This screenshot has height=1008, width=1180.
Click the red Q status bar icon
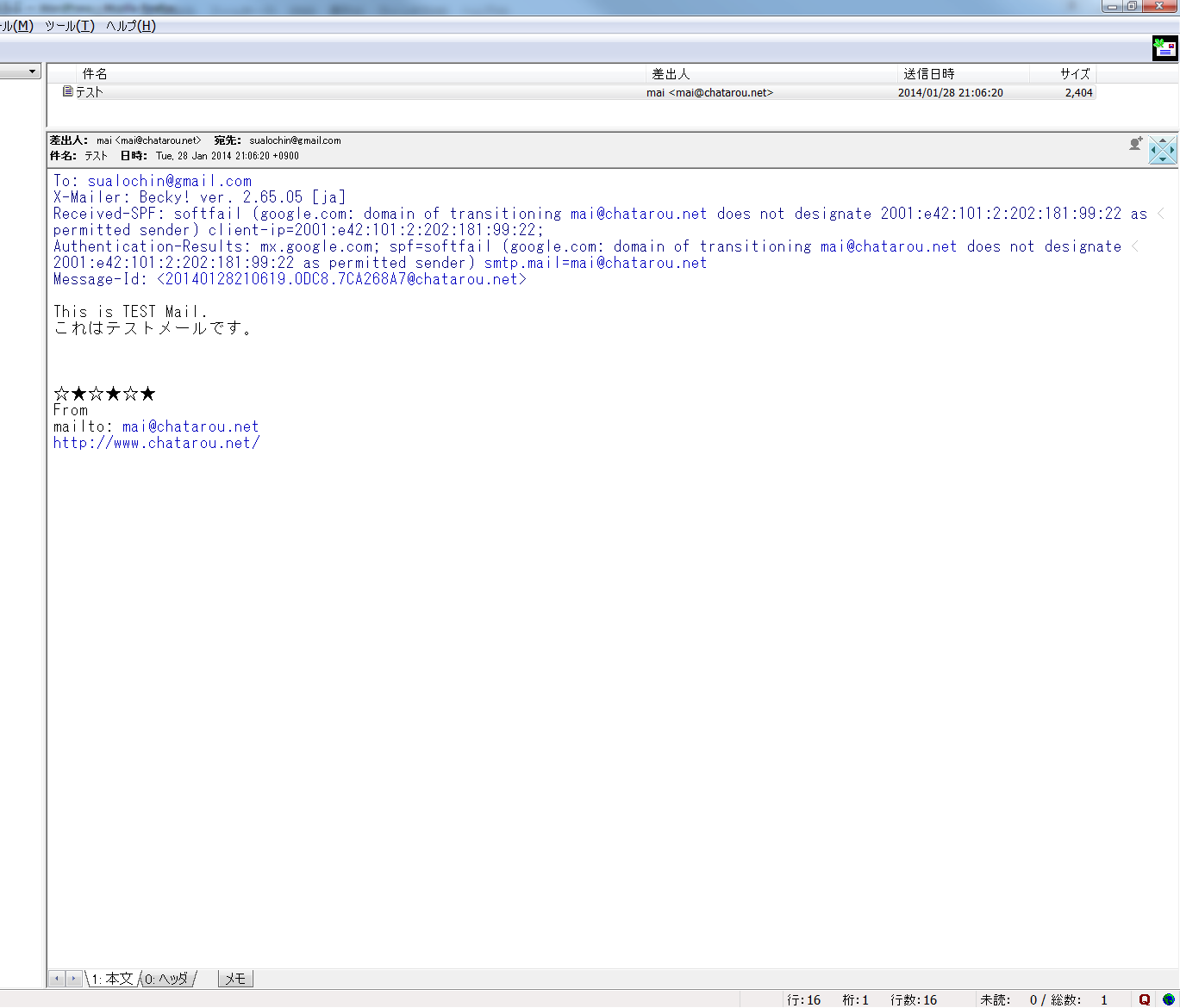point(1145,999)
